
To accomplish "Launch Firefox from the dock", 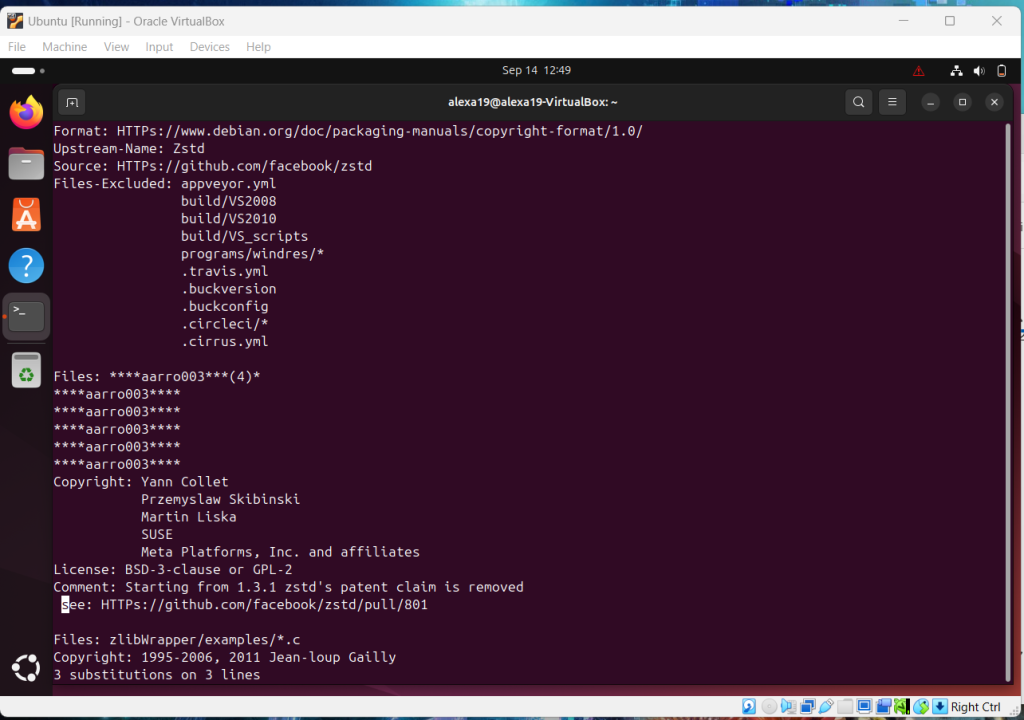I will click(26, 112).
